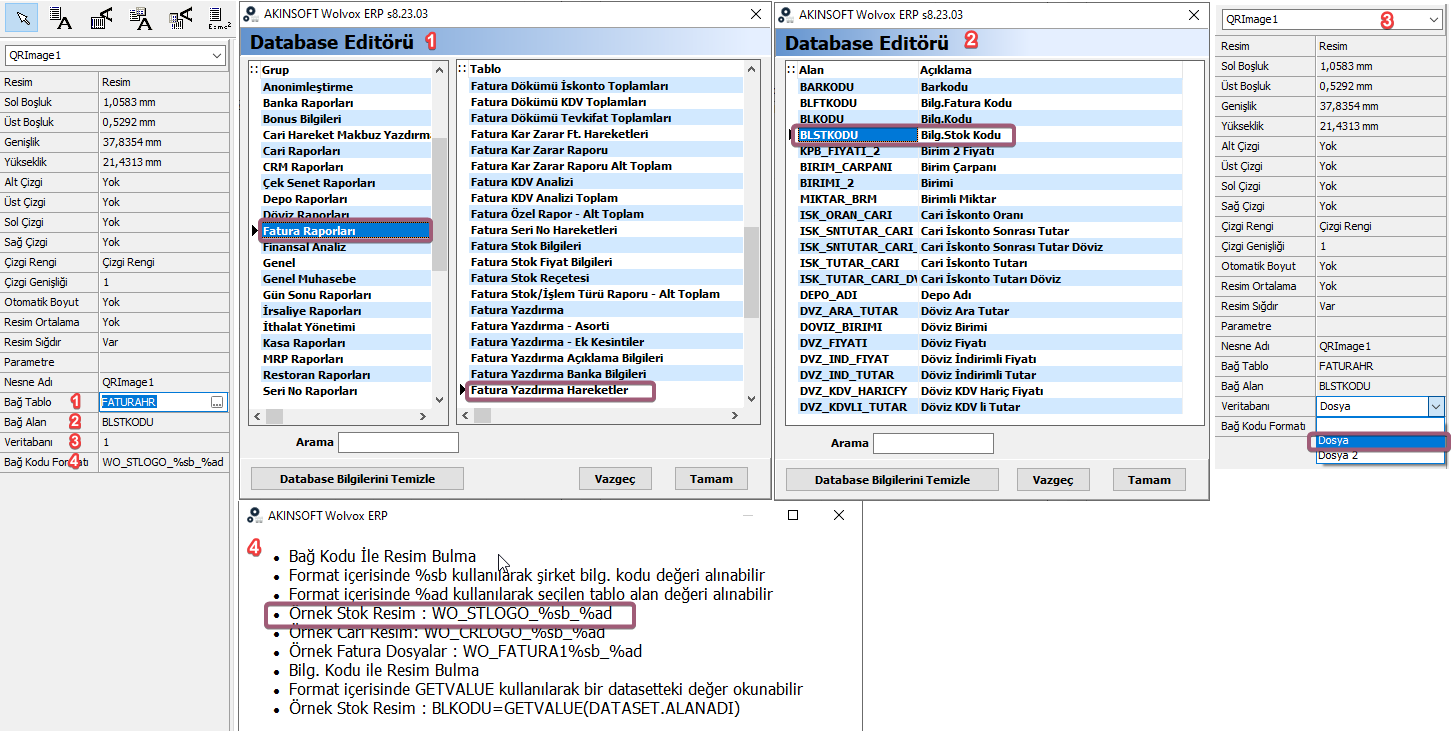Click Tamam in the Alan editor window
The image size is (1453, 731).
(x=1149, y=480)
